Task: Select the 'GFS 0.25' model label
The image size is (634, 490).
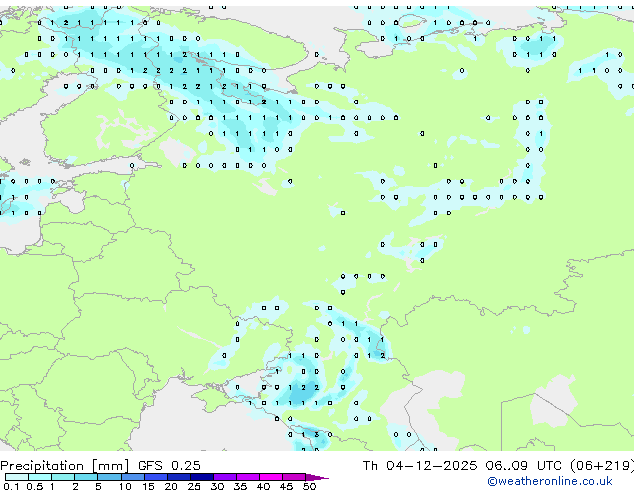Action: [x=169, y=466]
